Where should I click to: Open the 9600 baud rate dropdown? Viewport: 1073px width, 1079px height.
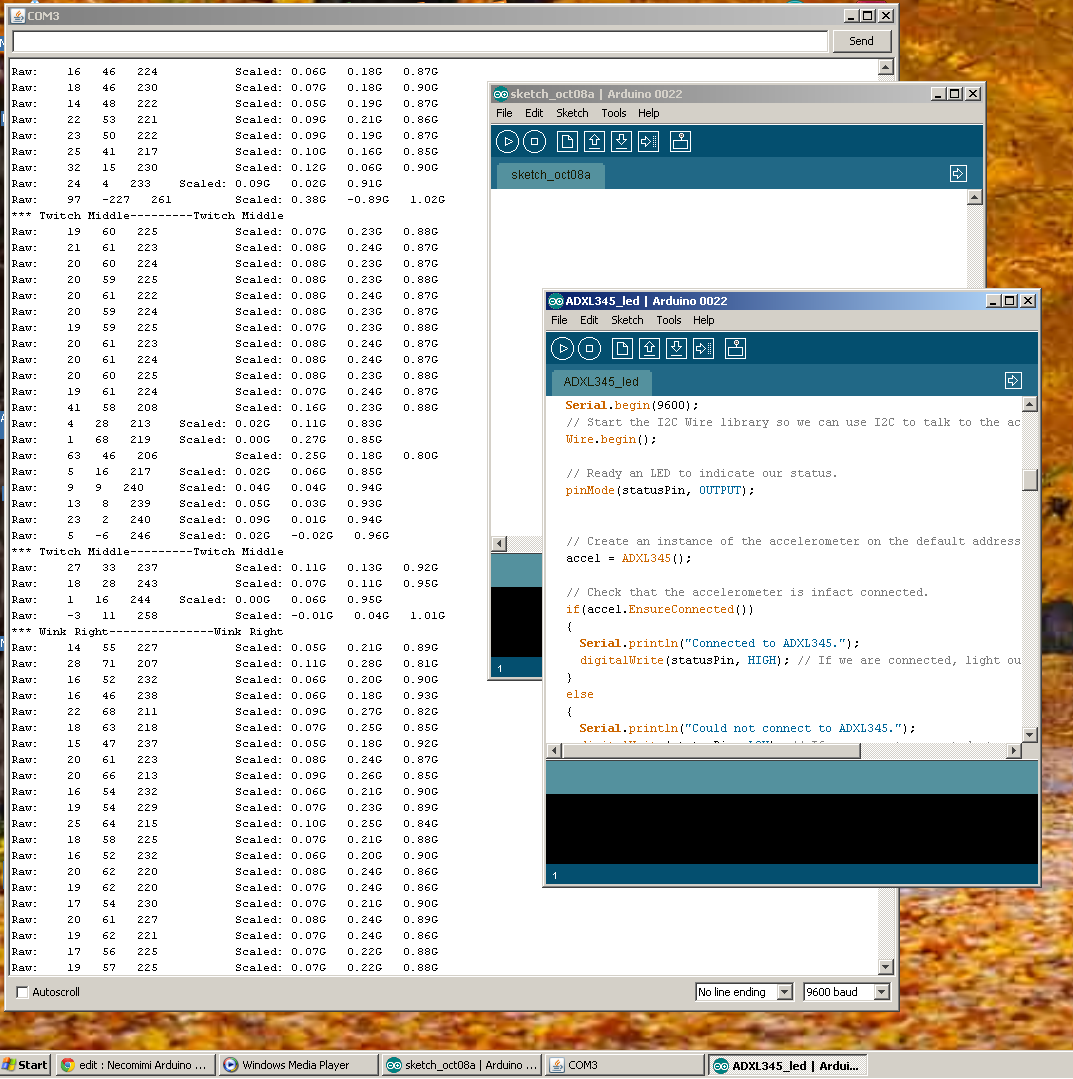click(x=847, y=992)
